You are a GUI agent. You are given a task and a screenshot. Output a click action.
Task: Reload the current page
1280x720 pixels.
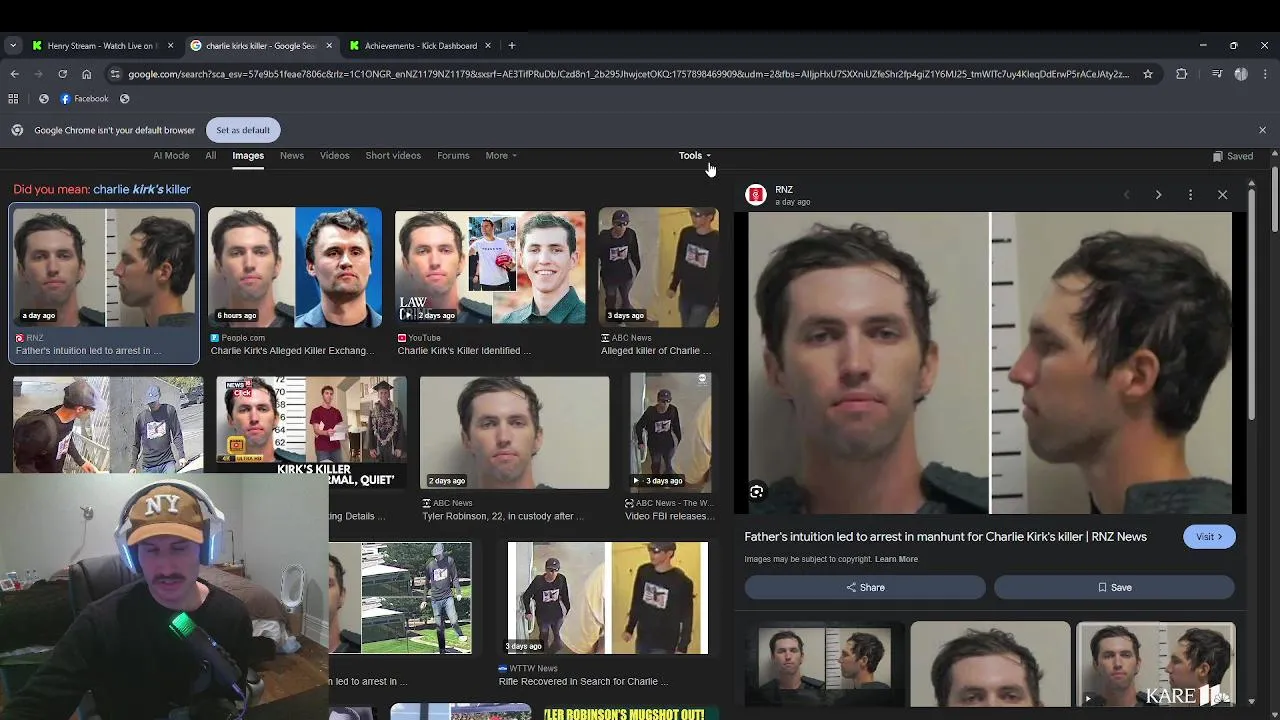[x=62, y=74]
